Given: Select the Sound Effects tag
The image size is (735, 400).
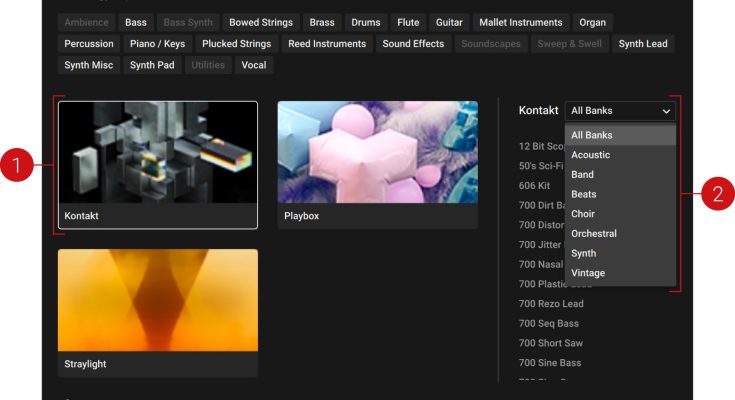Looking at the screenshot, I should pos(413,44).
